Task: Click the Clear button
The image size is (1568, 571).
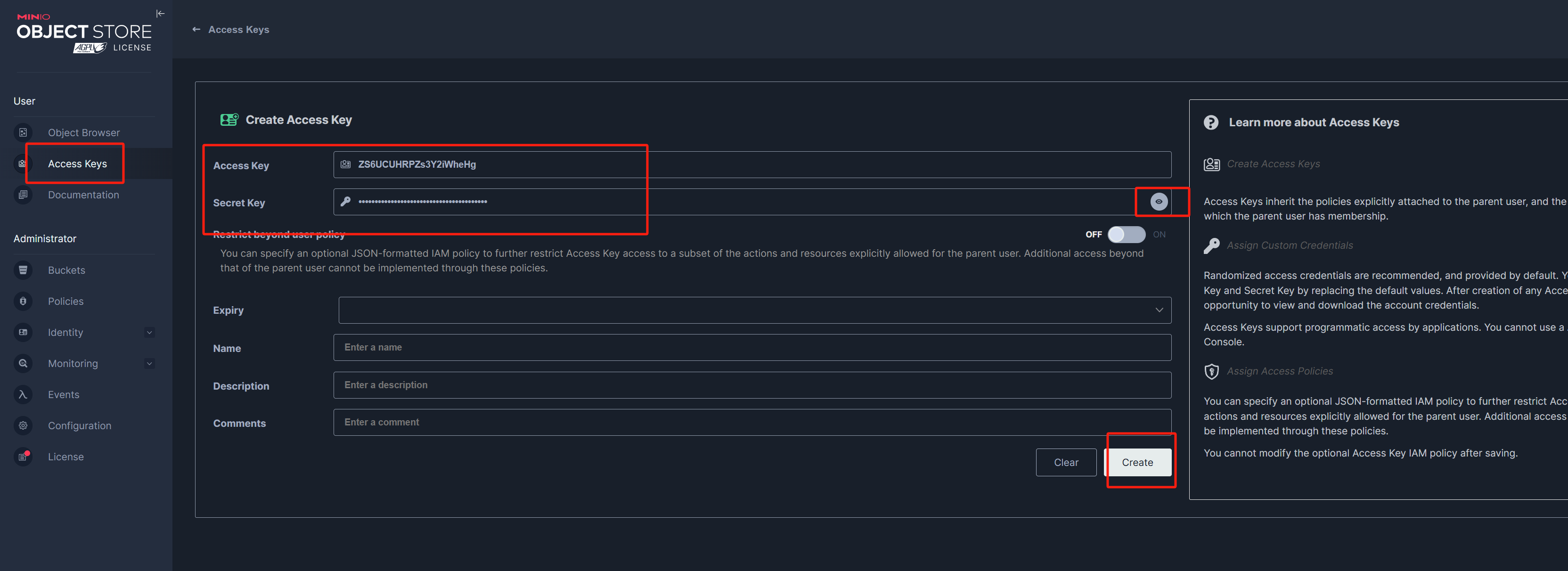Action: (x=1065, y=462)
